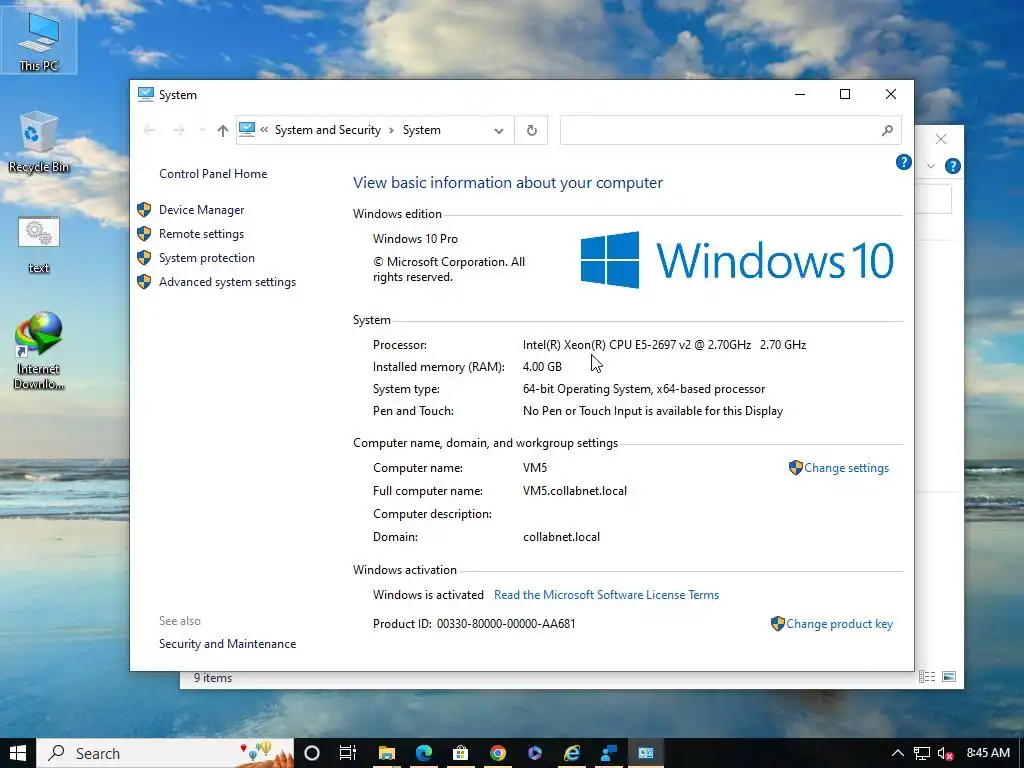Click the network tray icon

pyautogui.click(x=921, y=753)
